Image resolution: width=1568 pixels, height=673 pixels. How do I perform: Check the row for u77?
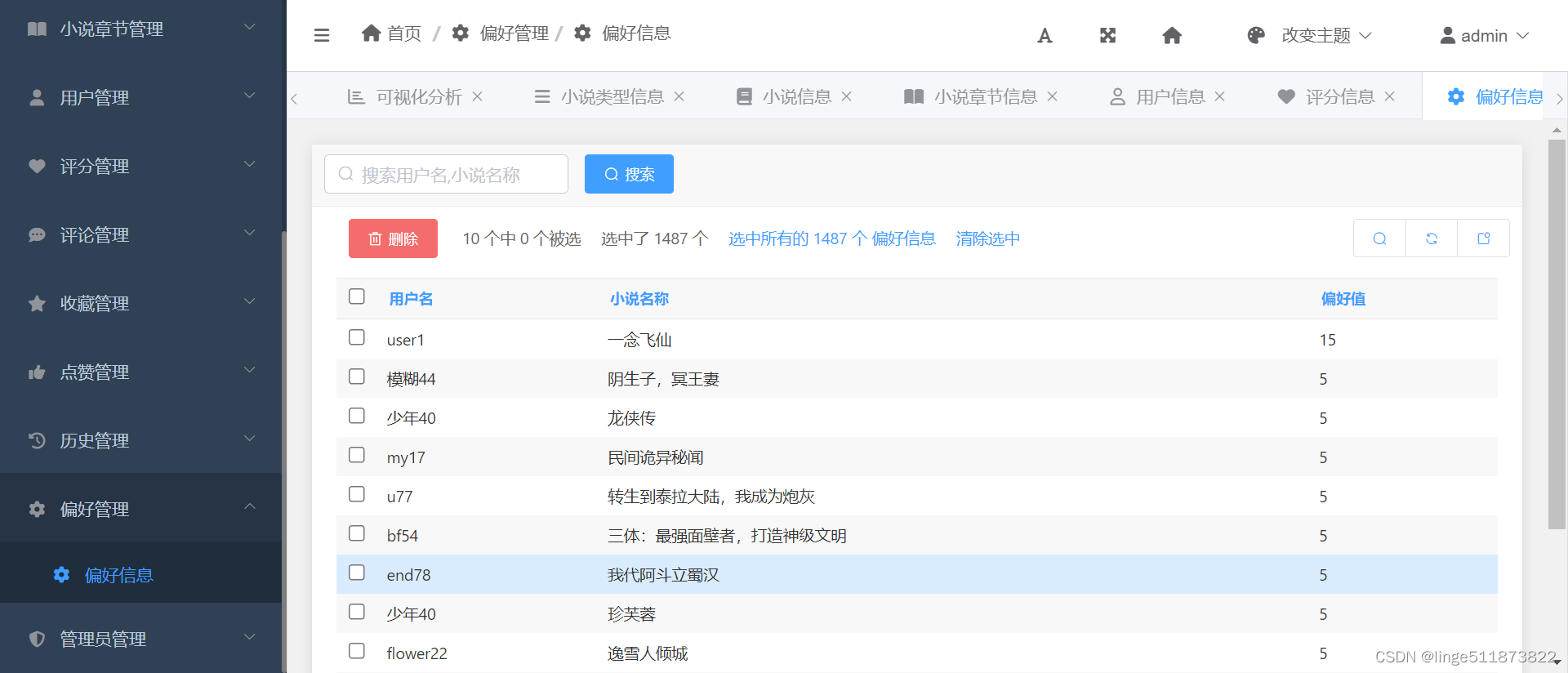click(x=357, y=494)
